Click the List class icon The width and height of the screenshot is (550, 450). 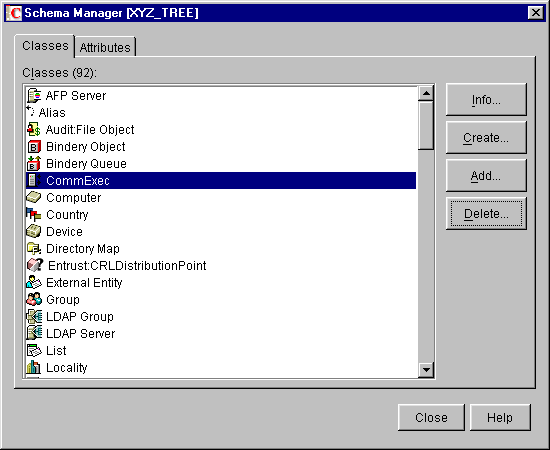(x=34, y=350)
